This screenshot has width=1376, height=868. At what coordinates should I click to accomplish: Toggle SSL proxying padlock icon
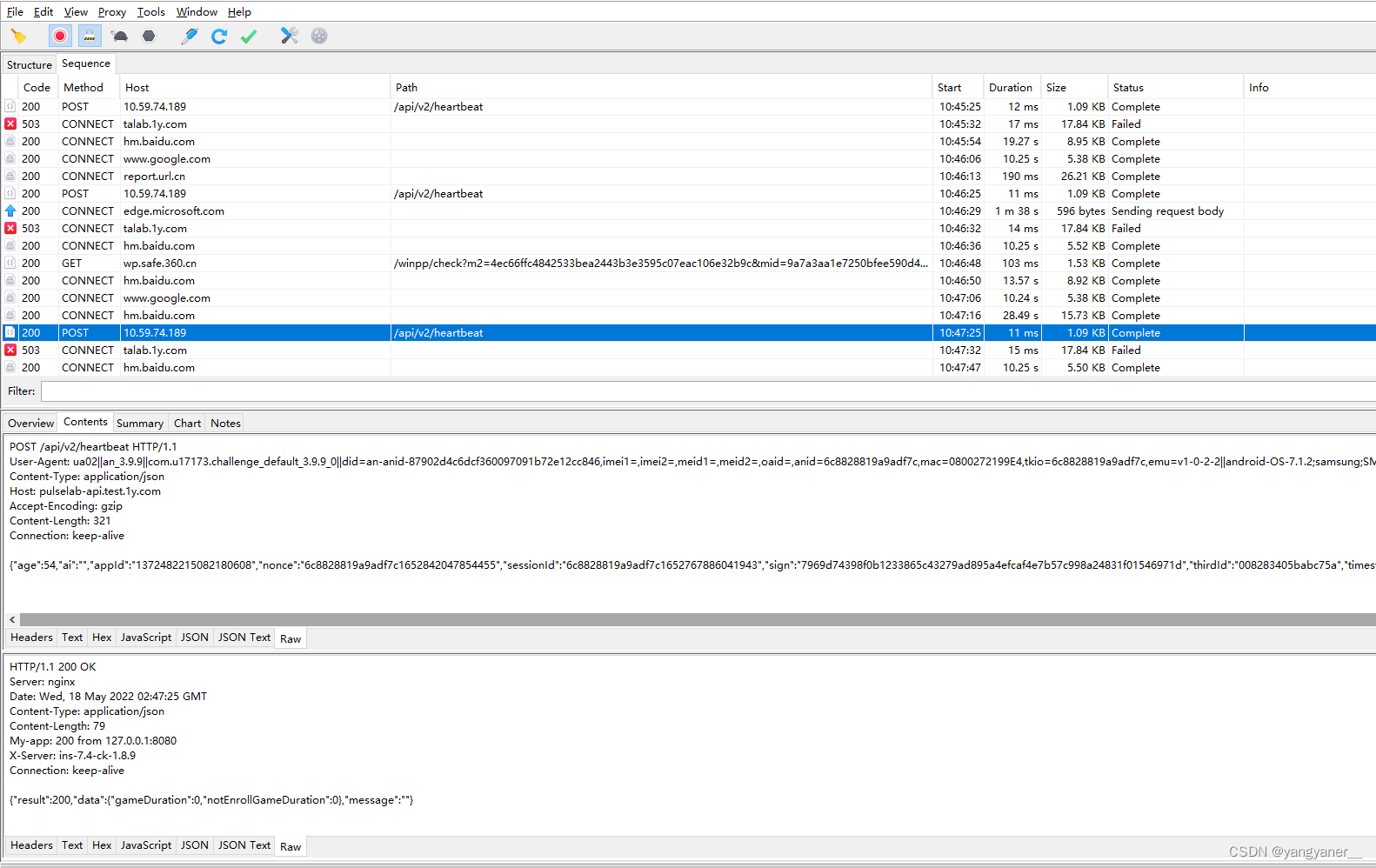tap(90, 36)
